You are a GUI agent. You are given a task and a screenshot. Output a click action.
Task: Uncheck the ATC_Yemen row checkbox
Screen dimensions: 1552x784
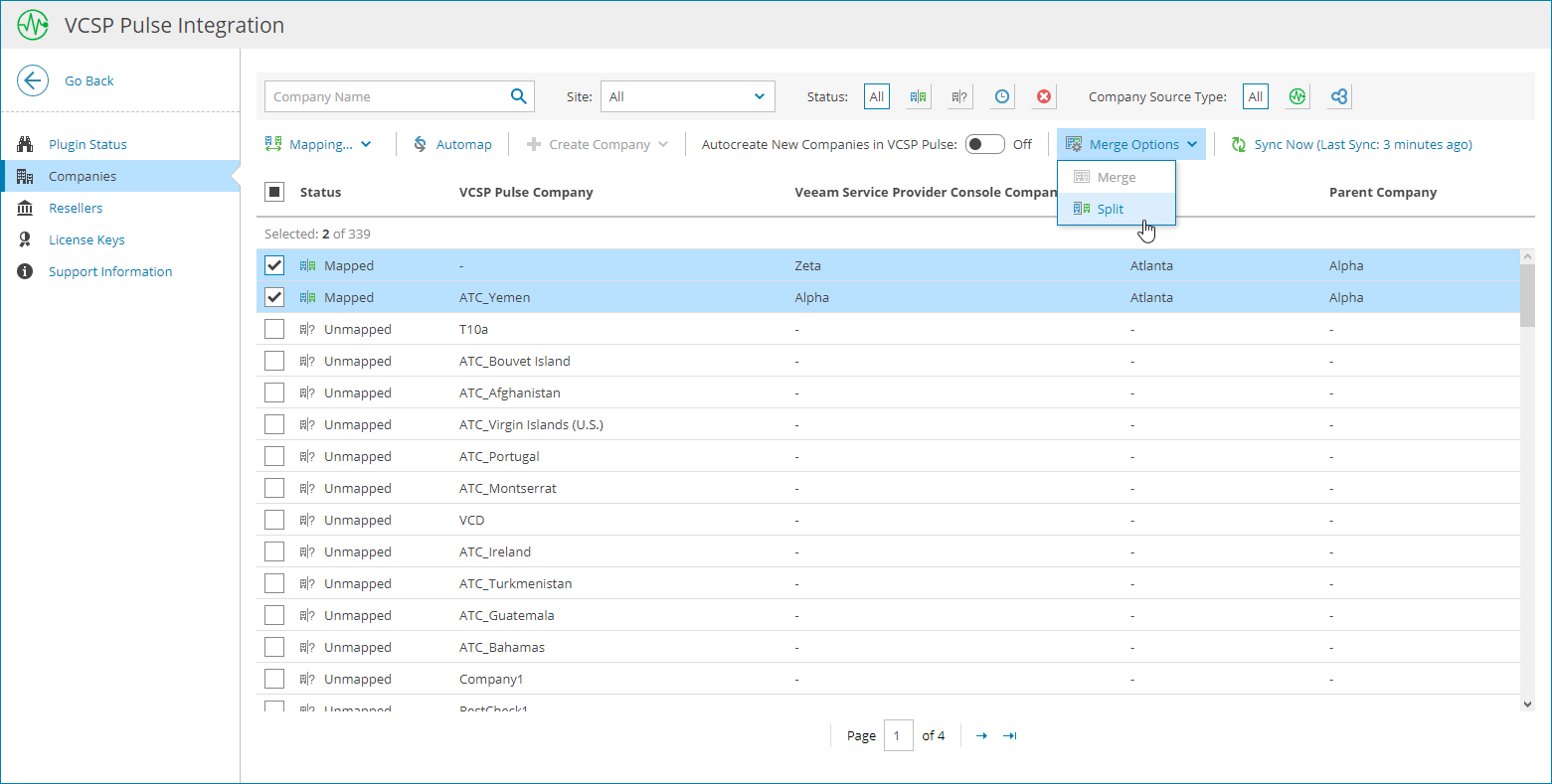275,297
